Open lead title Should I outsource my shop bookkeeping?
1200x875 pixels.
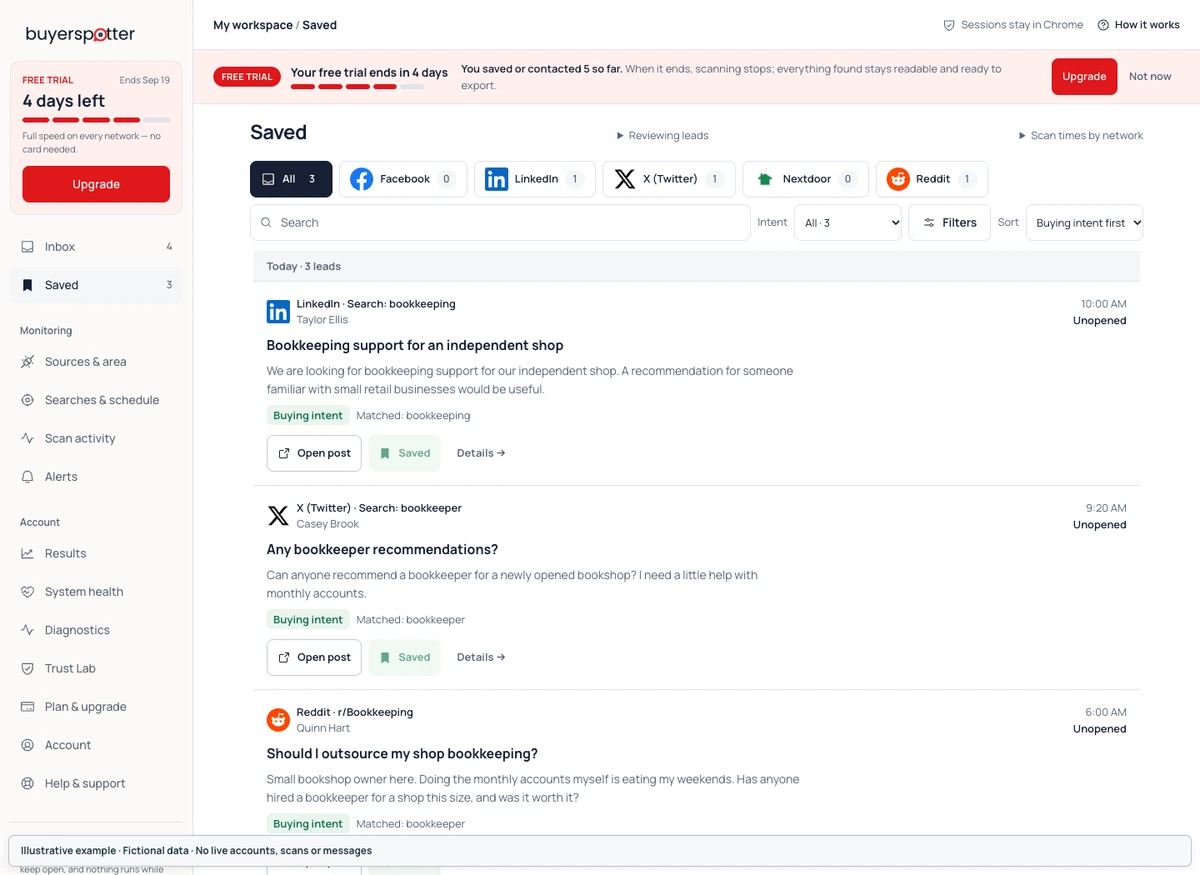click(x=402, y=754)
